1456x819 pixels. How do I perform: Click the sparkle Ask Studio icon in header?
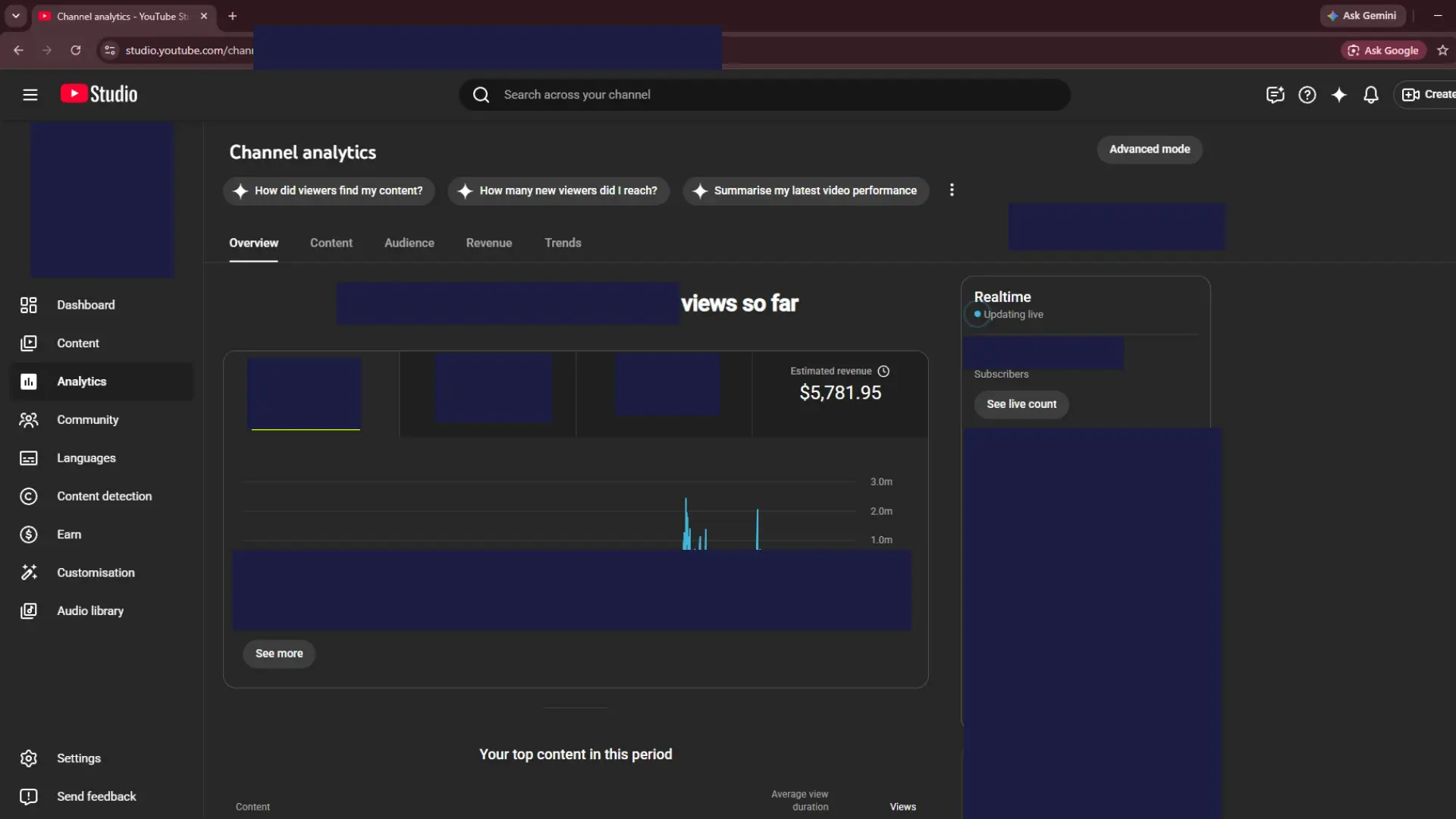[x=1339, y=95]
